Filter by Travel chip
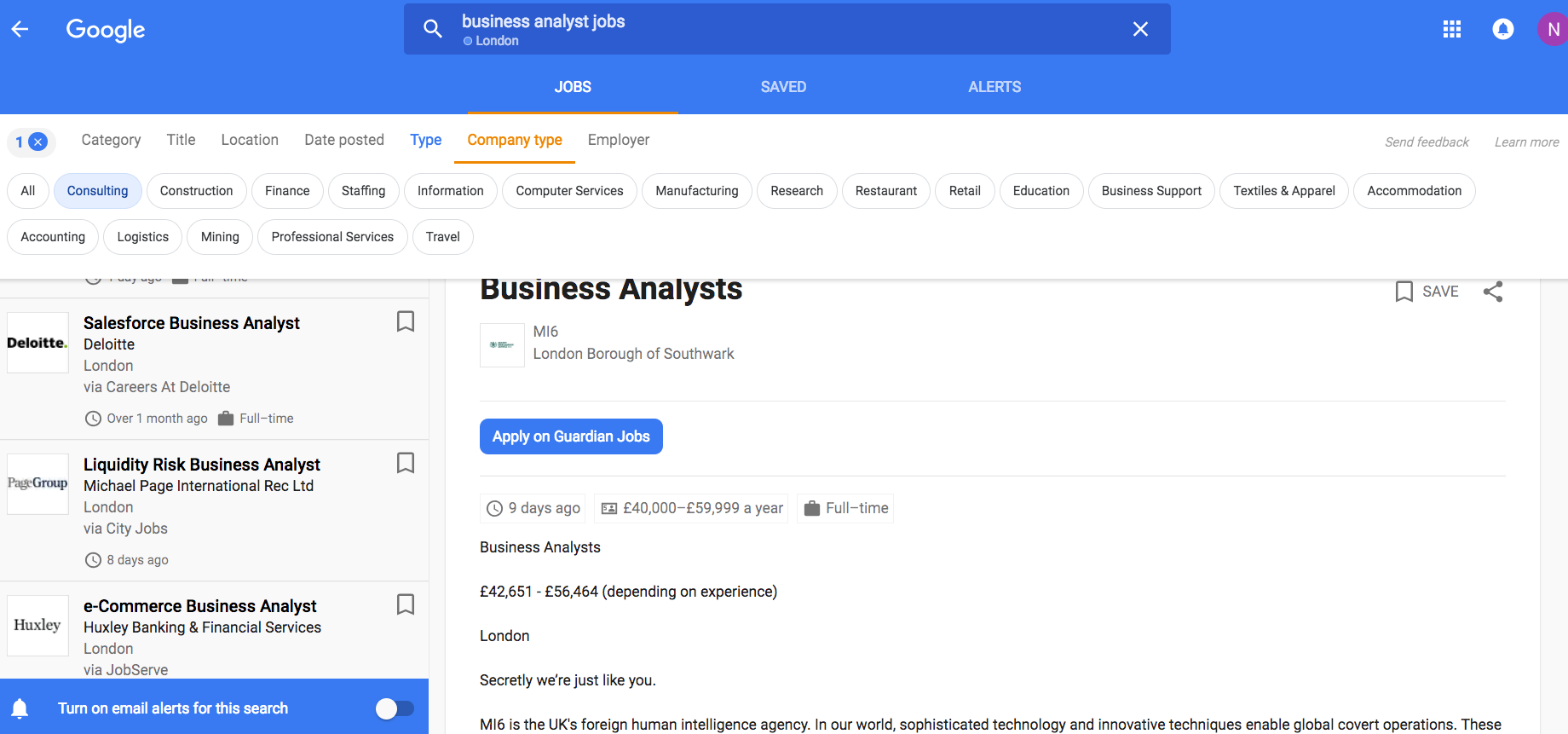The height and width of the screenshot is (734, 1568). pos(443,237)
